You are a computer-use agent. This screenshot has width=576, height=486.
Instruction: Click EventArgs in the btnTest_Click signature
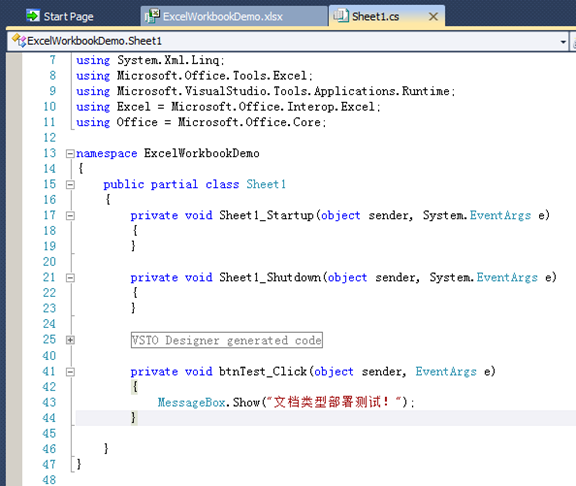click(x=446, y=372)
